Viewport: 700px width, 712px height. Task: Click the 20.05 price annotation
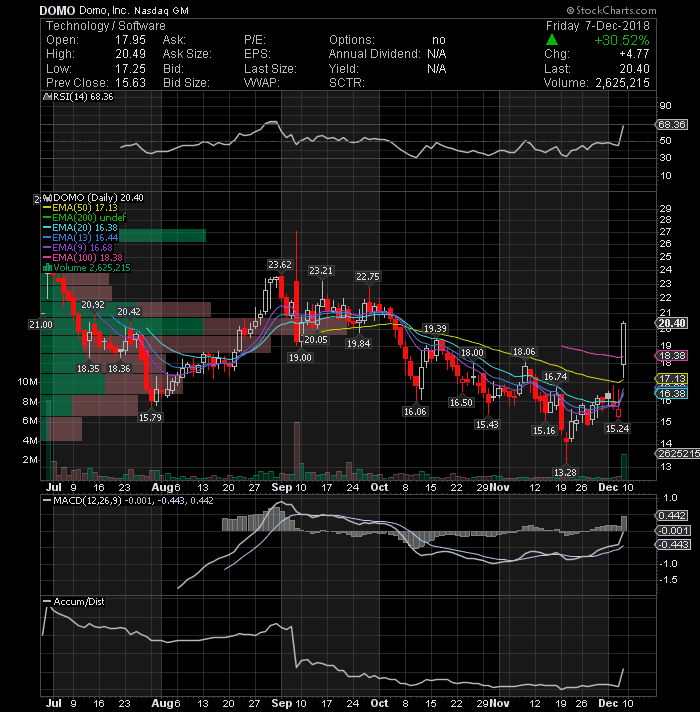point(315,340)
